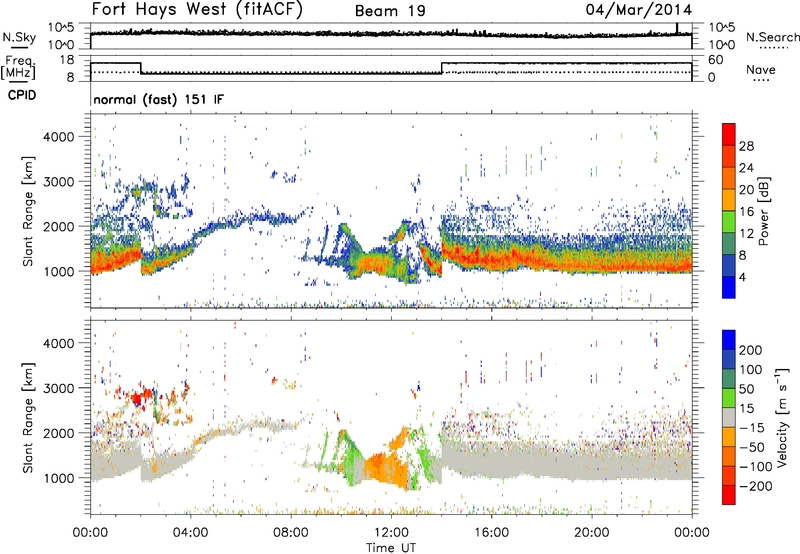Click the power panel 'Slant Range [km]' label

pyautogui.click(x=28, y=211)
